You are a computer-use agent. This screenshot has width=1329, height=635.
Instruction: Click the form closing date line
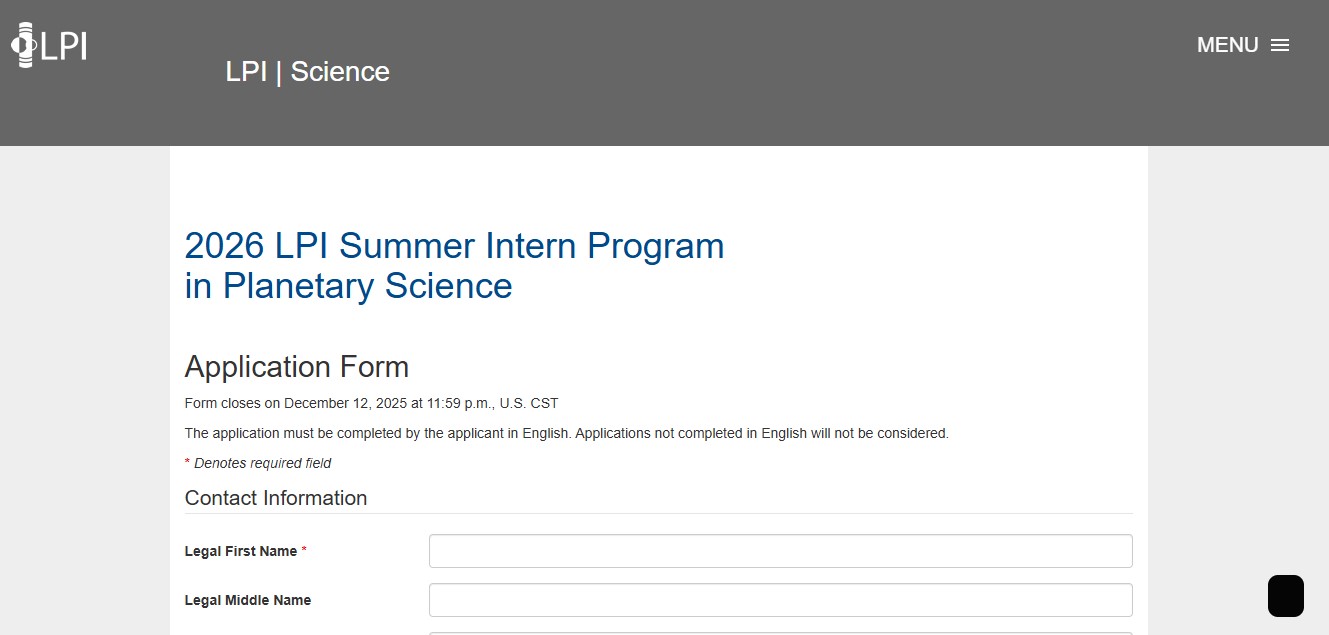371,404
